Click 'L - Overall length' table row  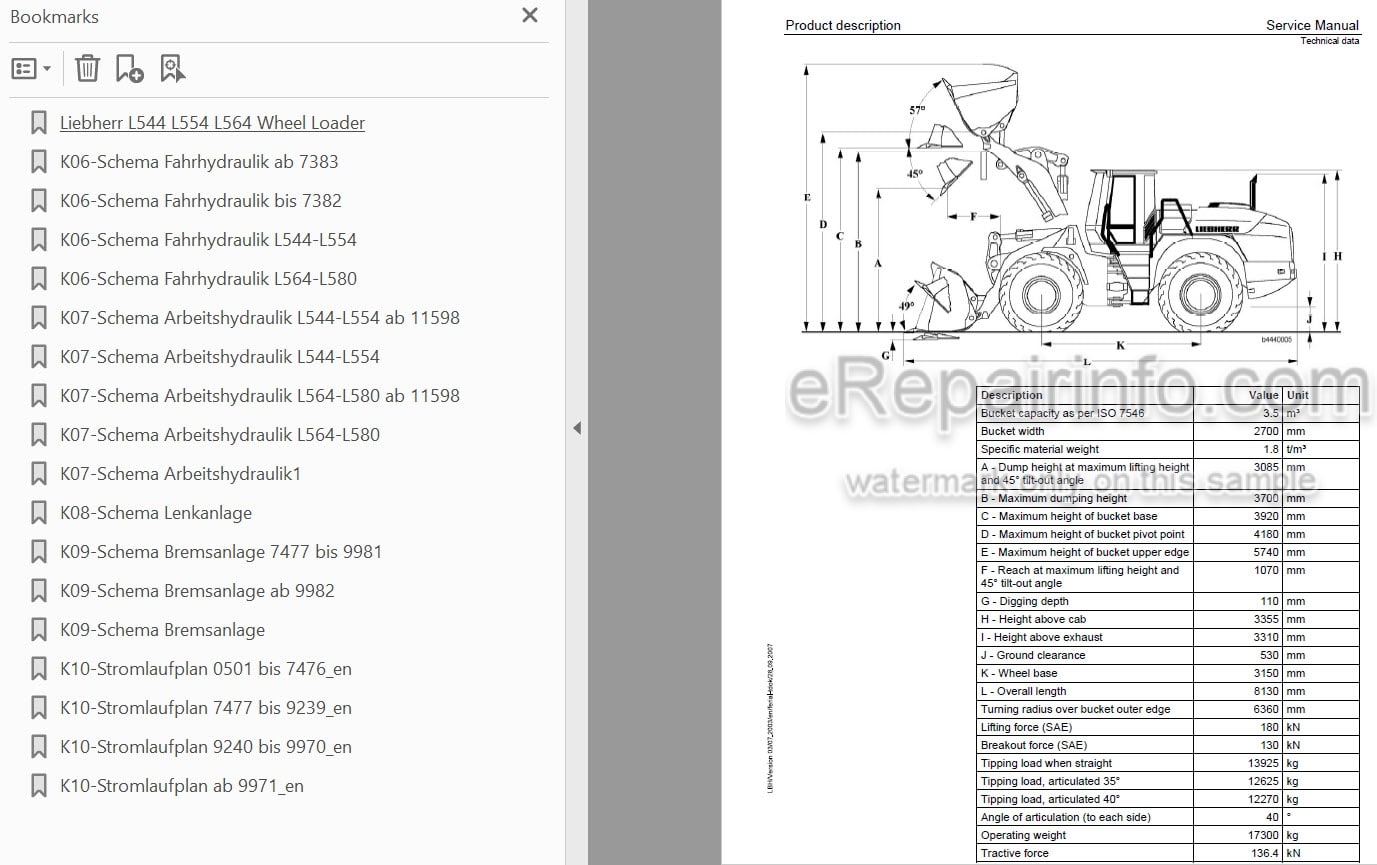pyautogui.click(x=1168, y=691)
